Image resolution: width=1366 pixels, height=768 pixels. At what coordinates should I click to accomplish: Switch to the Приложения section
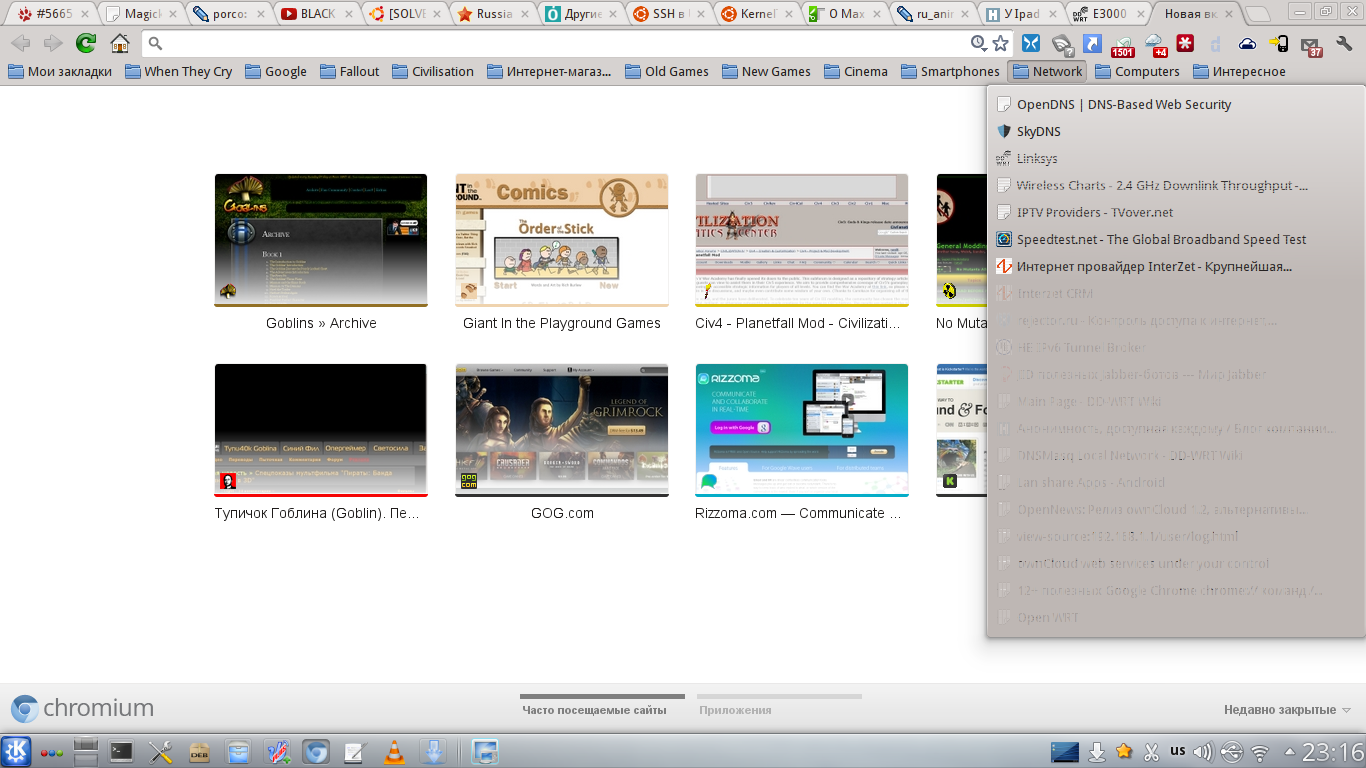[735, 710]
